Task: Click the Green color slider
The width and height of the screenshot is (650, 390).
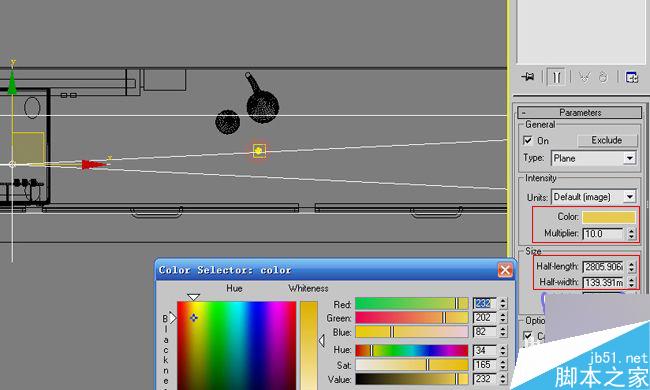Action: [412, 318]
